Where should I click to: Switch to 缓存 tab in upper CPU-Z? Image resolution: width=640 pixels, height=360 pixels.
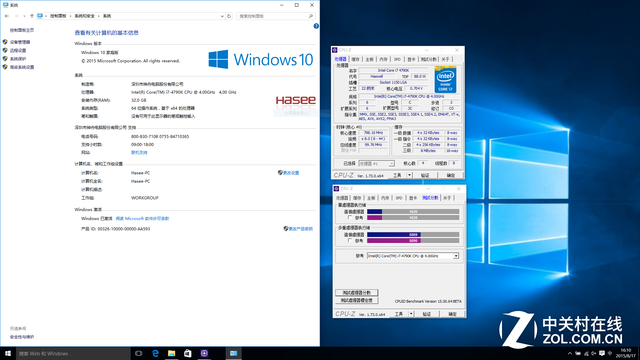pyautogui.click(x=356, y=60)
